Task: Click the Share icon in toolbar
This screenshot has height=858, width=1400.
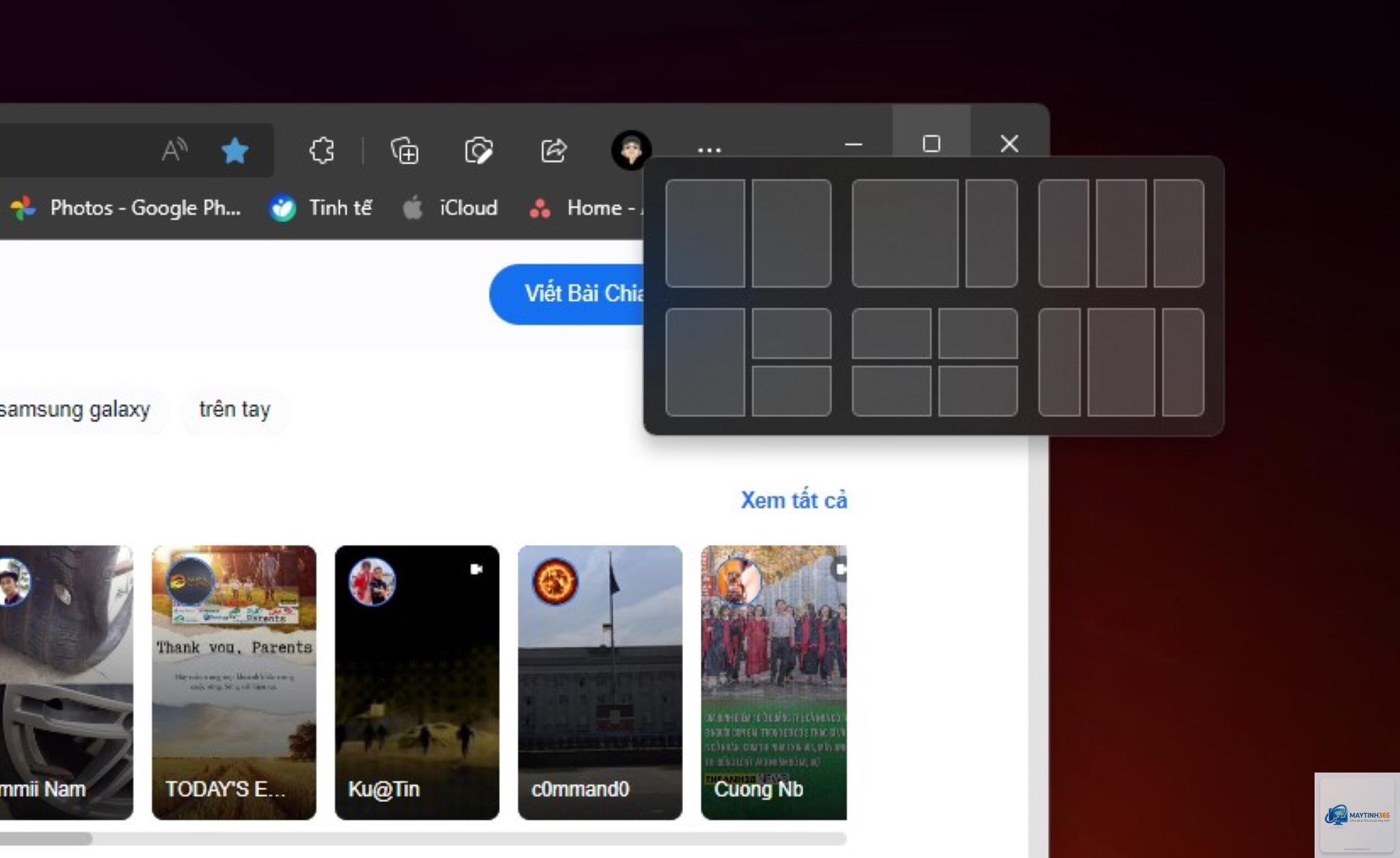Action: [x=554, y=150]
